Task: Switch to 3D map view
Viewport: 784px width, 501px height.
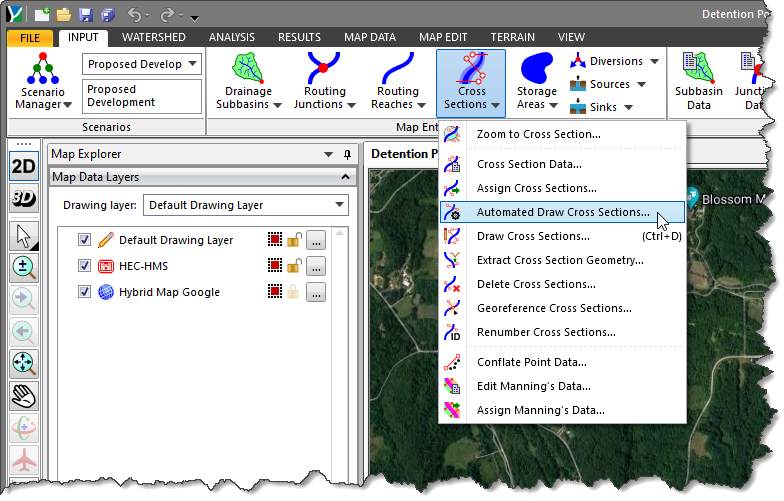Action: click(x=23, y=198)
